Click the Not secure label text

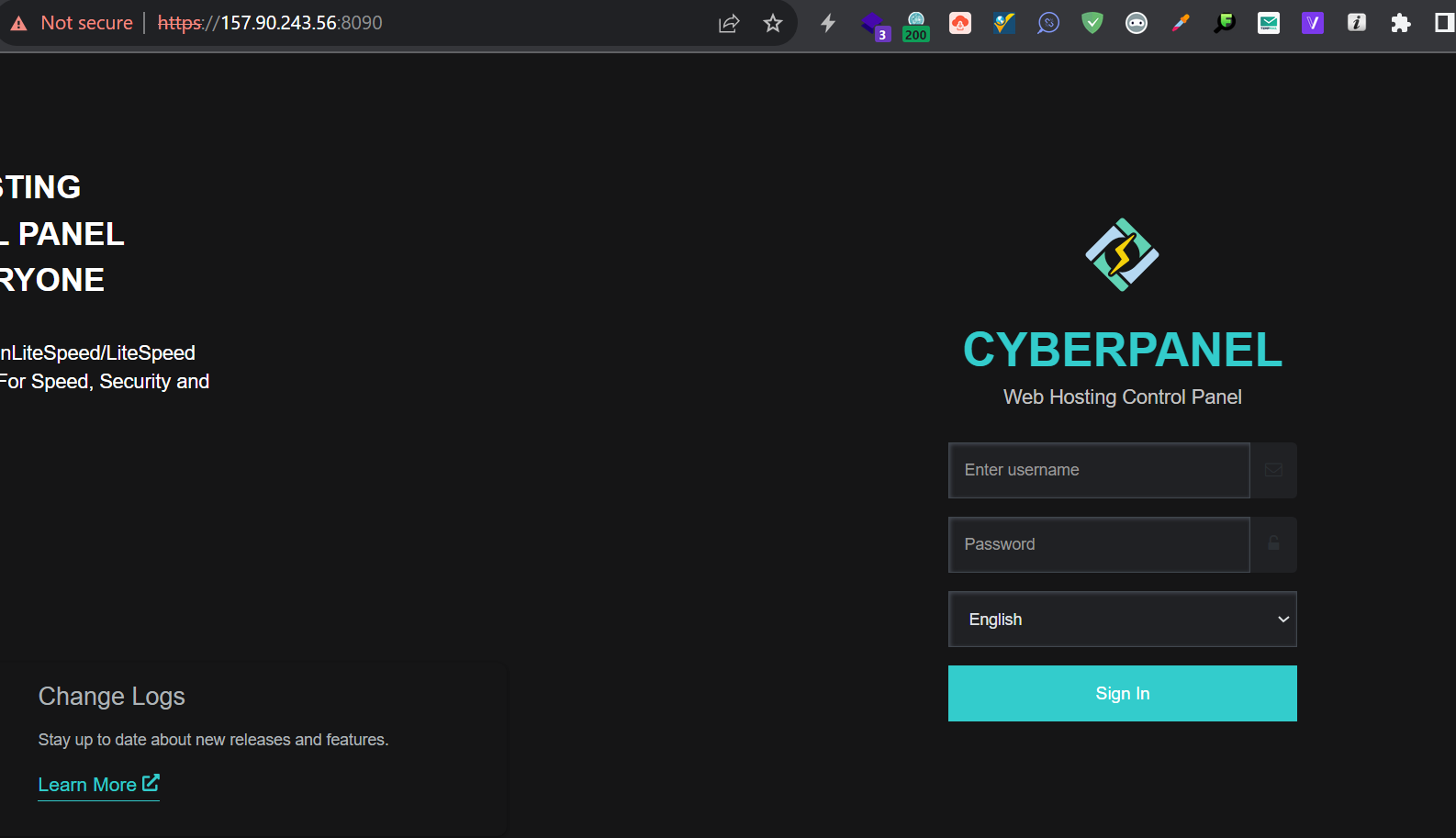click(x=86, y=23)
